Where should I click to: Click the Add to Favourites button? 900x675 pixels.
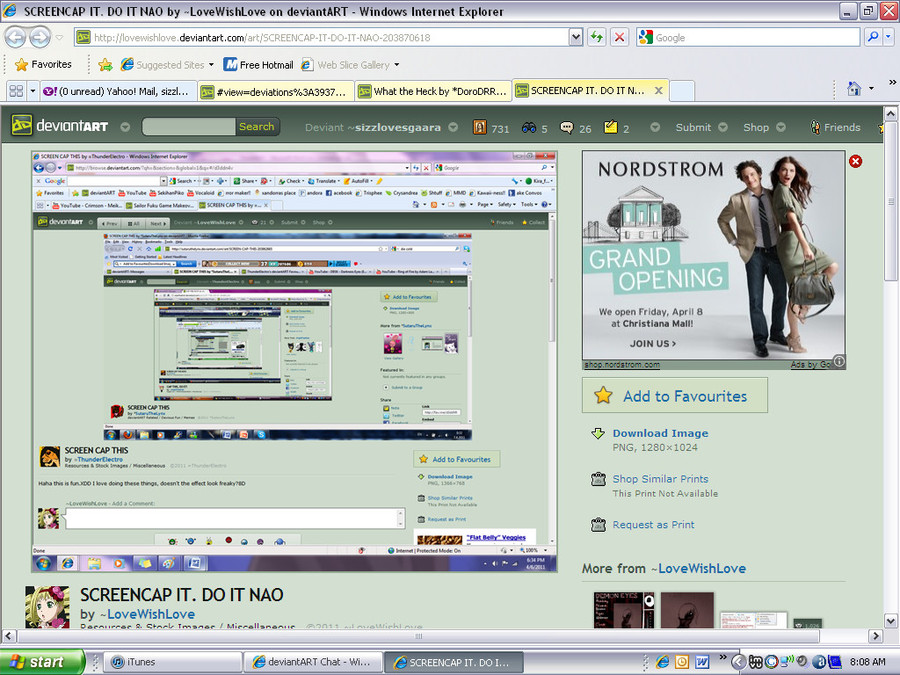674,395
